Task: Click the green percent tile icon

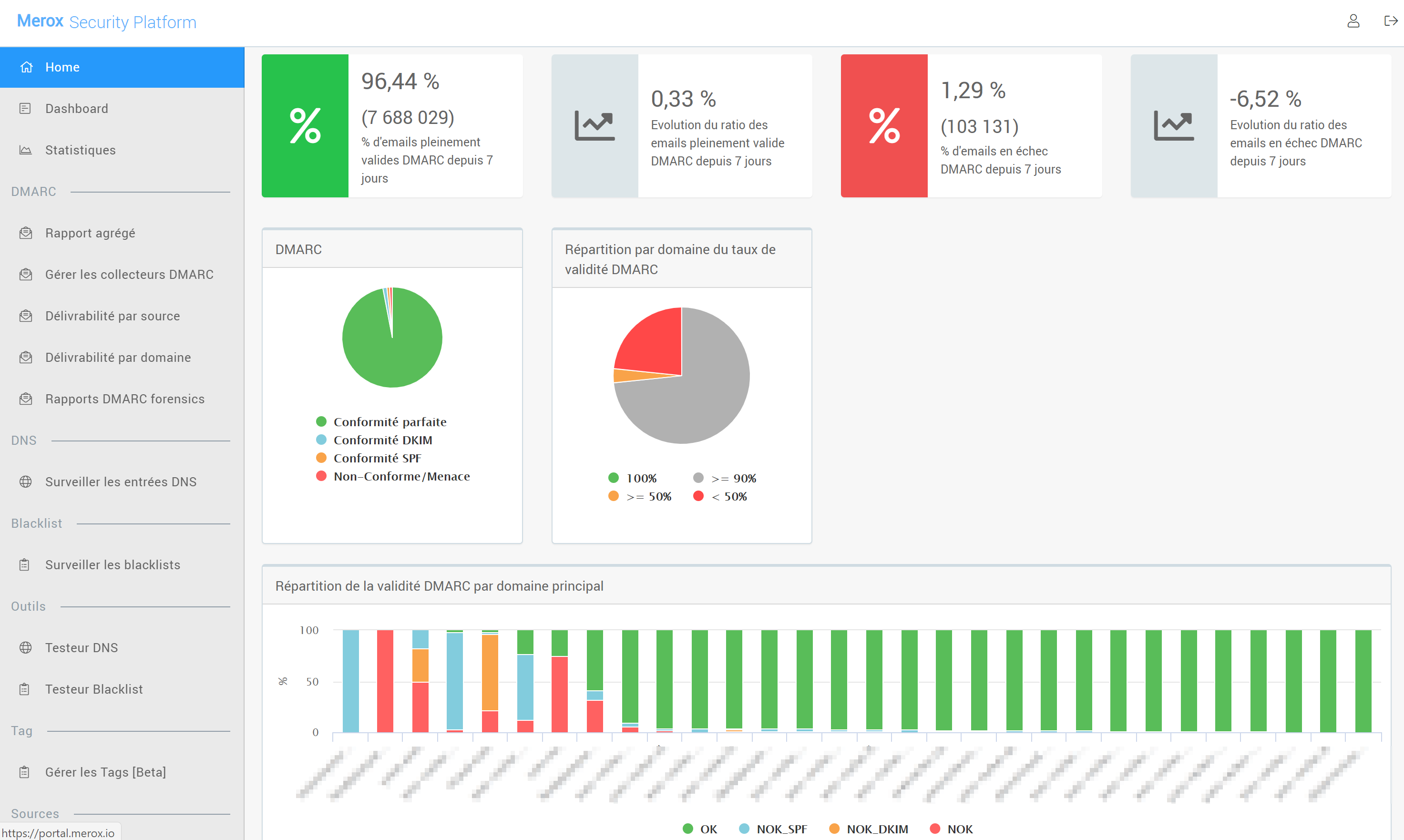Action: point(305,126)
